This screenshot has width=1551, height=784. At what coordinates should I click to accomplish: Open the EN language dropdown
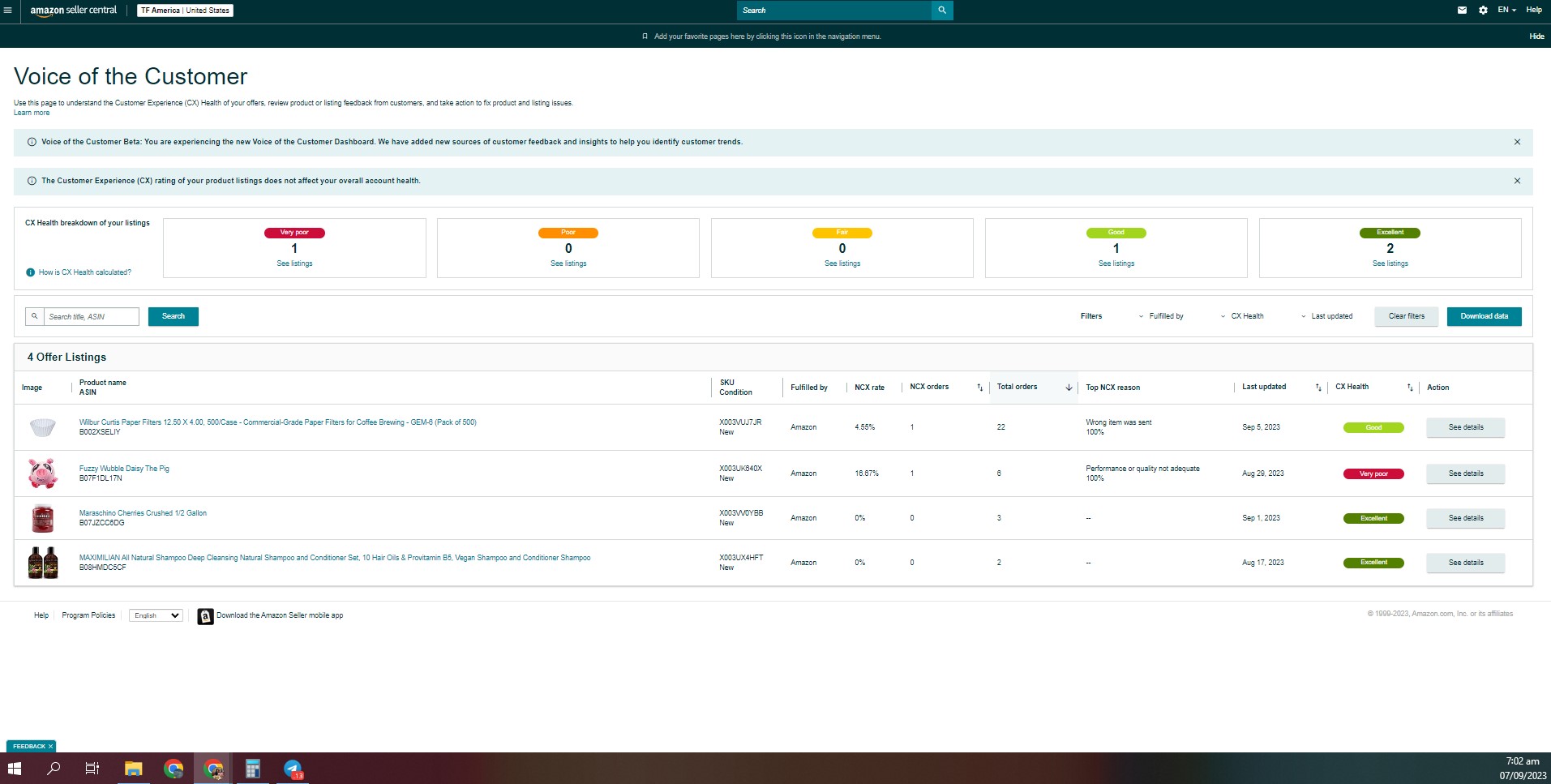click(x=1506, y=11)
